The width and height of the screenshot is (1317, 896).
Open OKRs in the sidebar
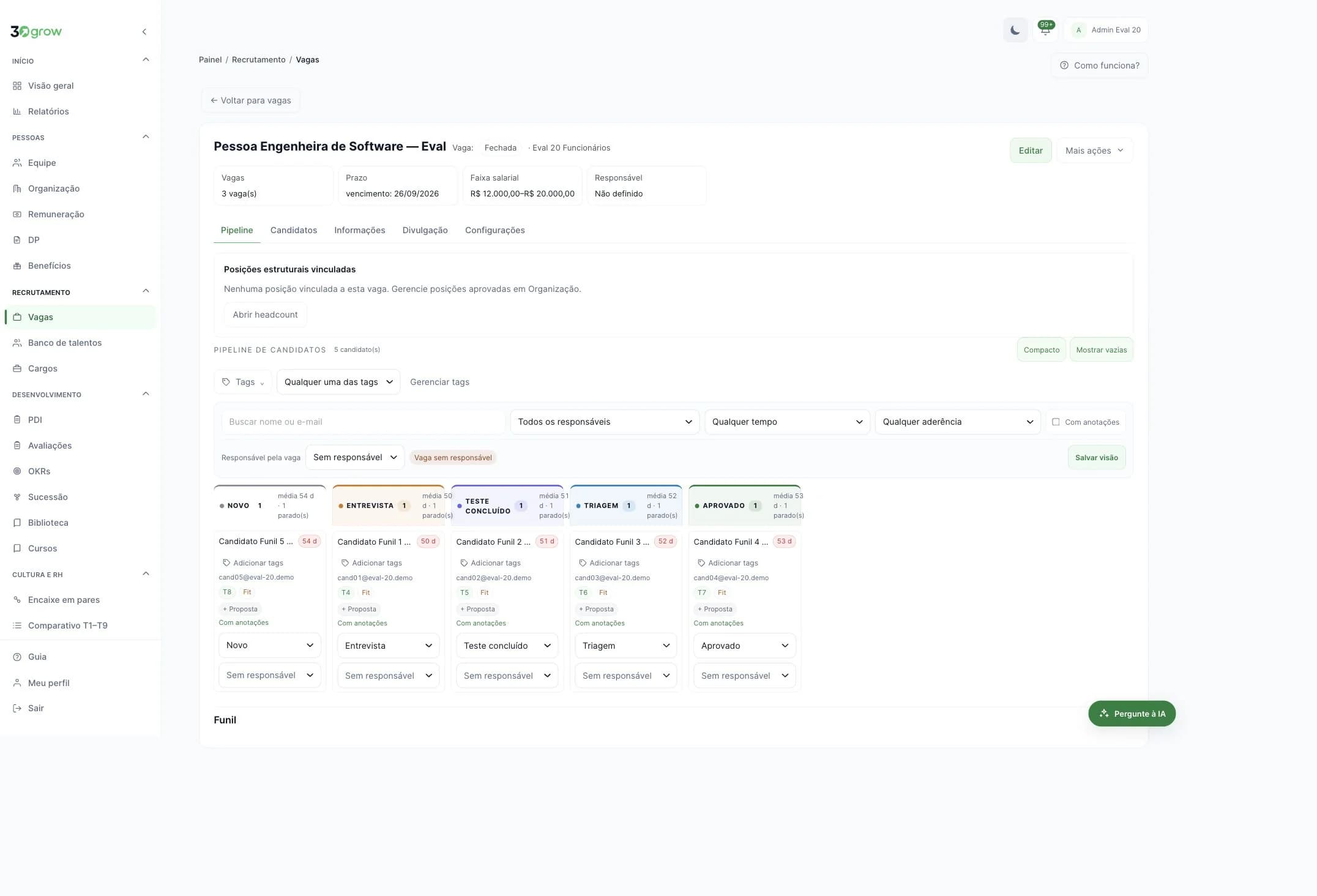[x=80, y=471]
